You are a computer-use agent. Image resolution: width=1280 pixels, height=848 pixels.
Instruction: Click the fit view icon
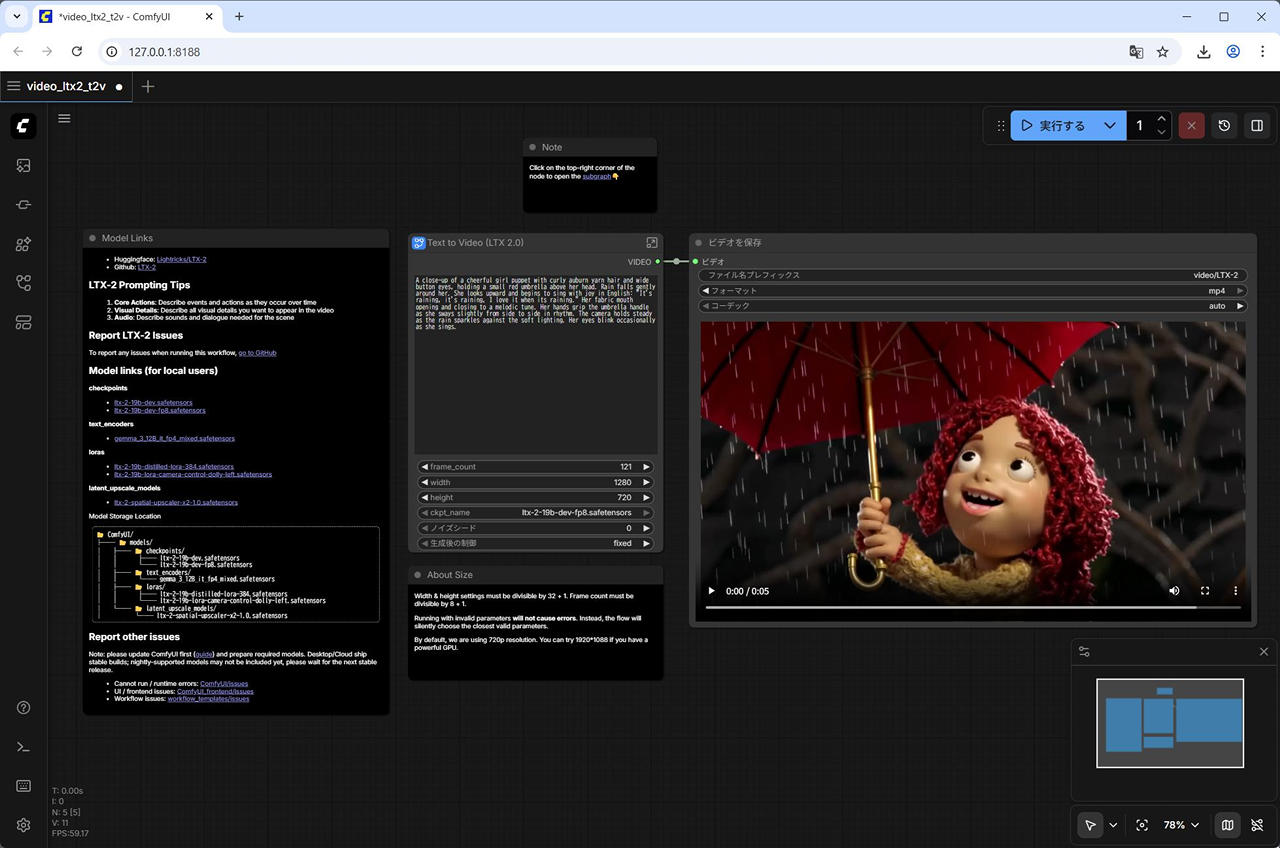(x=1142, y=825)
